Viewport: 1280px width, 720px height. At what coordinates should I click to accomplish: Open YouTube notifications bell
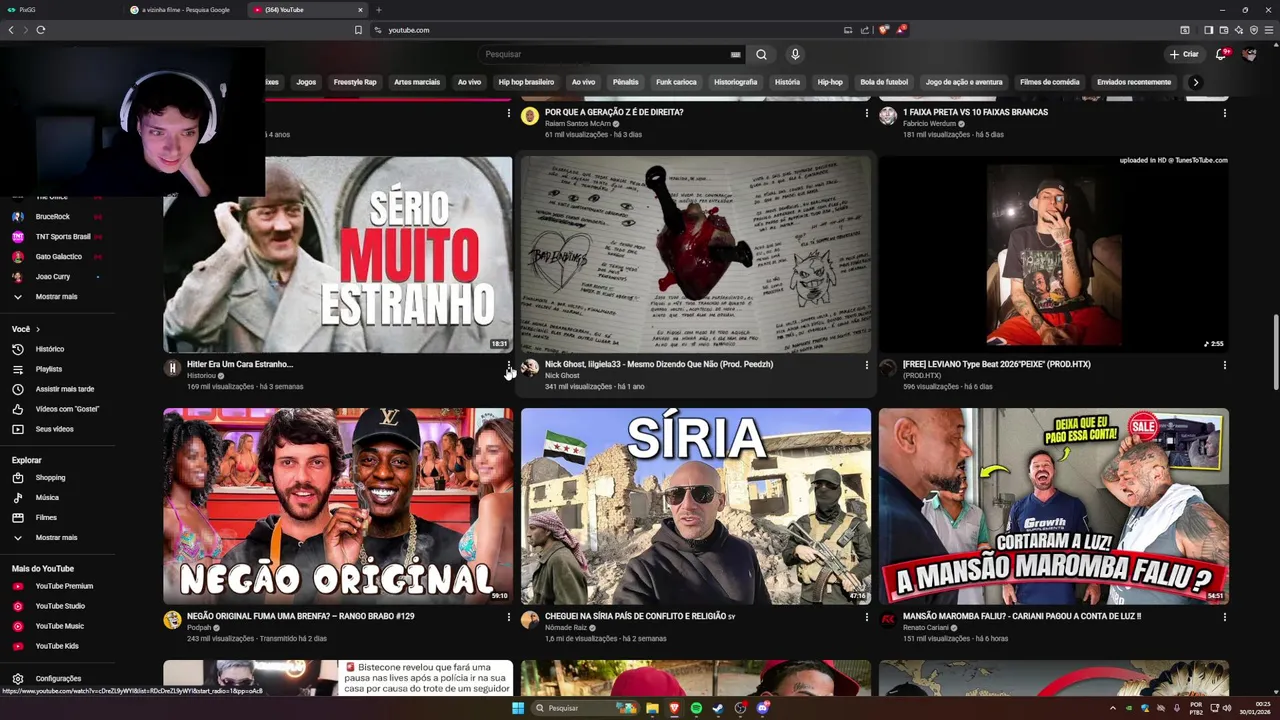pos(1221,54)
